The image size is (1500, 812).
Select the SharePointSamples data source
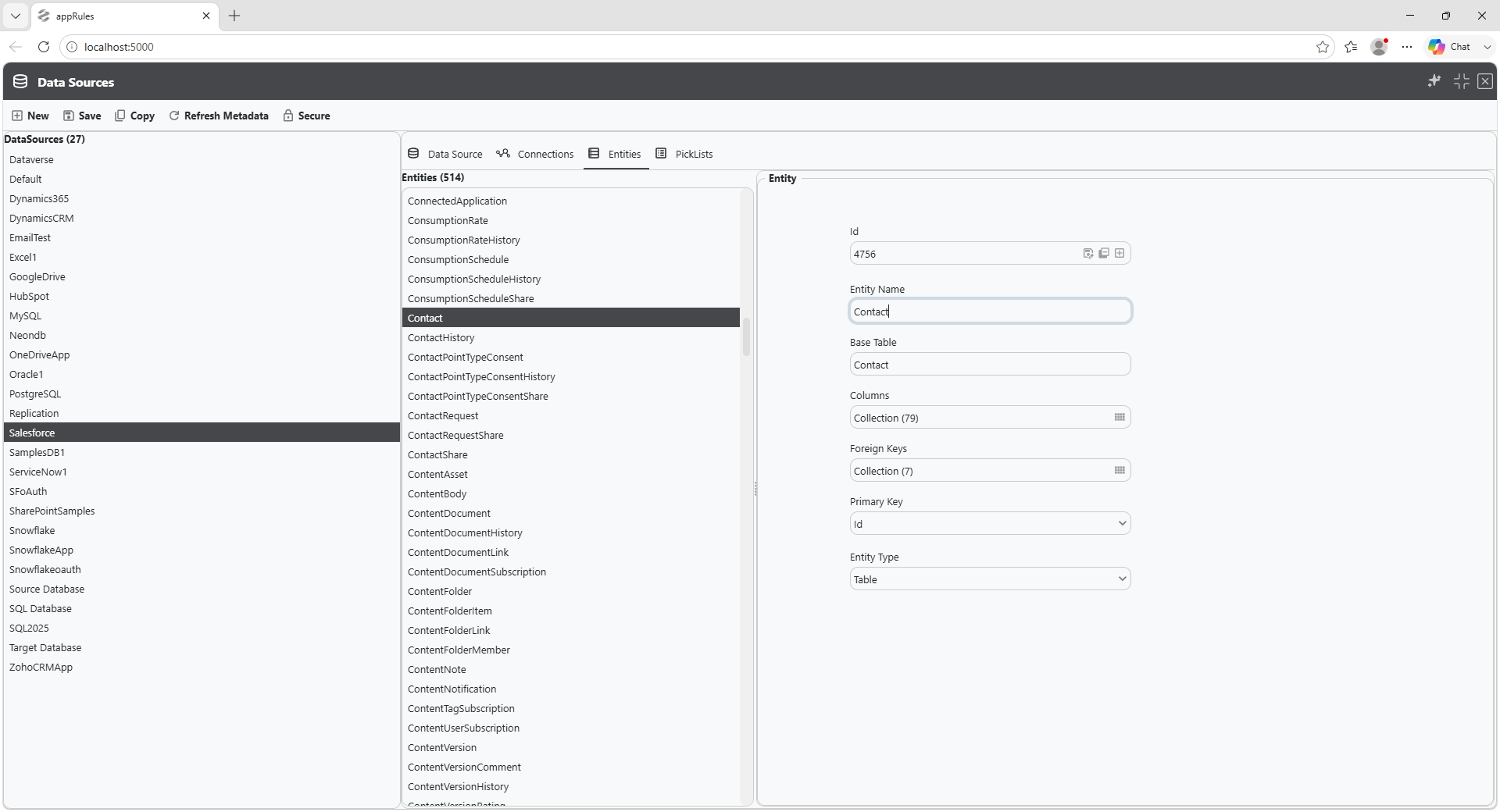tap(202, 511)
